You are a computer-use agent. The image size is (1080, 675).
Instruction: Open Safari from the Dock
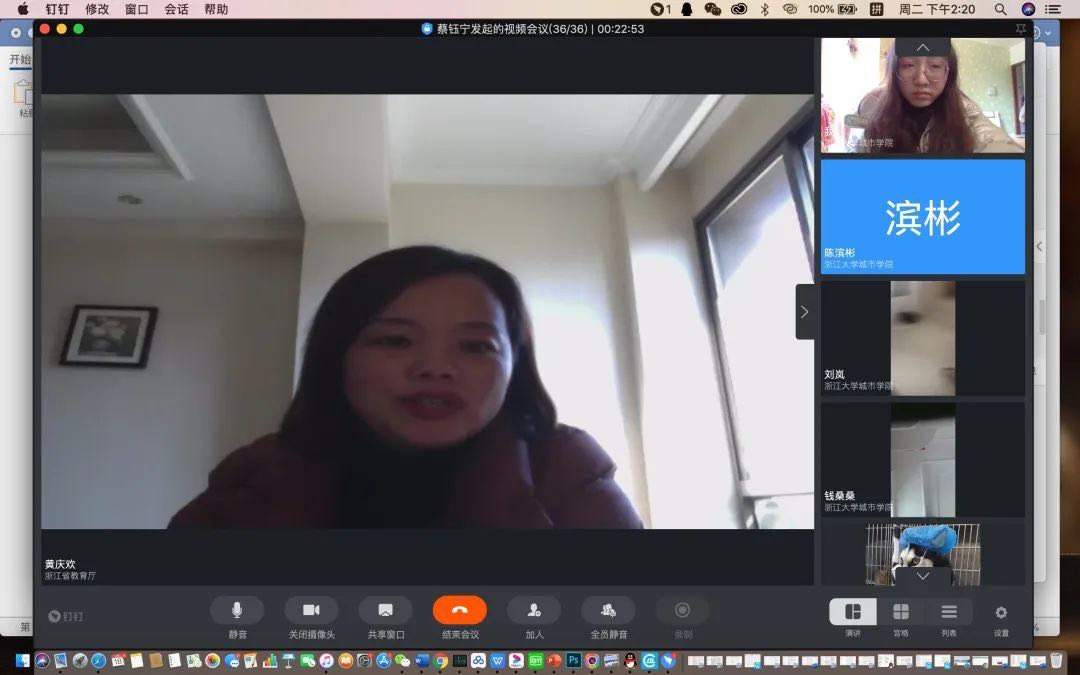click(98, 661)
